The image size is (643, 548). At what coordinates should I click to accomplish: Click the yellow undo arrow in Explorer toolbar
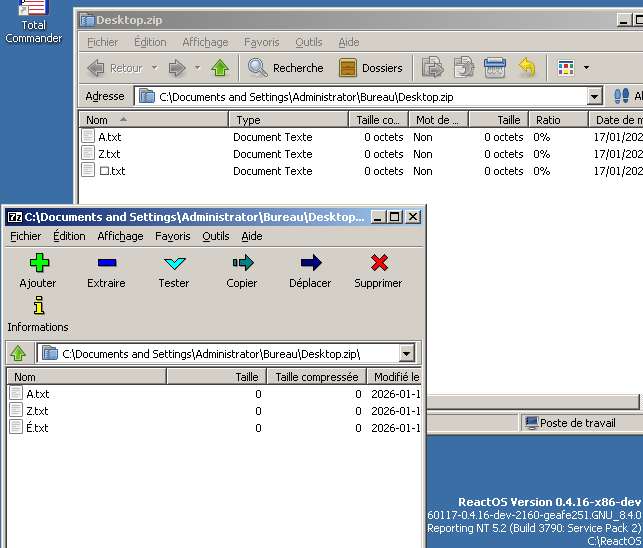point(527,68)
